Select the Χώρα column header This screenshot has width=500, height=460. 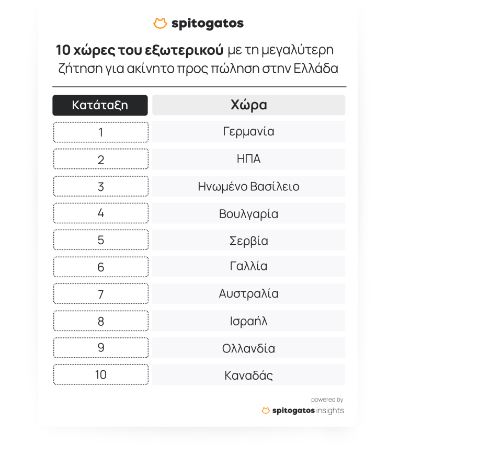click(249, 105)
